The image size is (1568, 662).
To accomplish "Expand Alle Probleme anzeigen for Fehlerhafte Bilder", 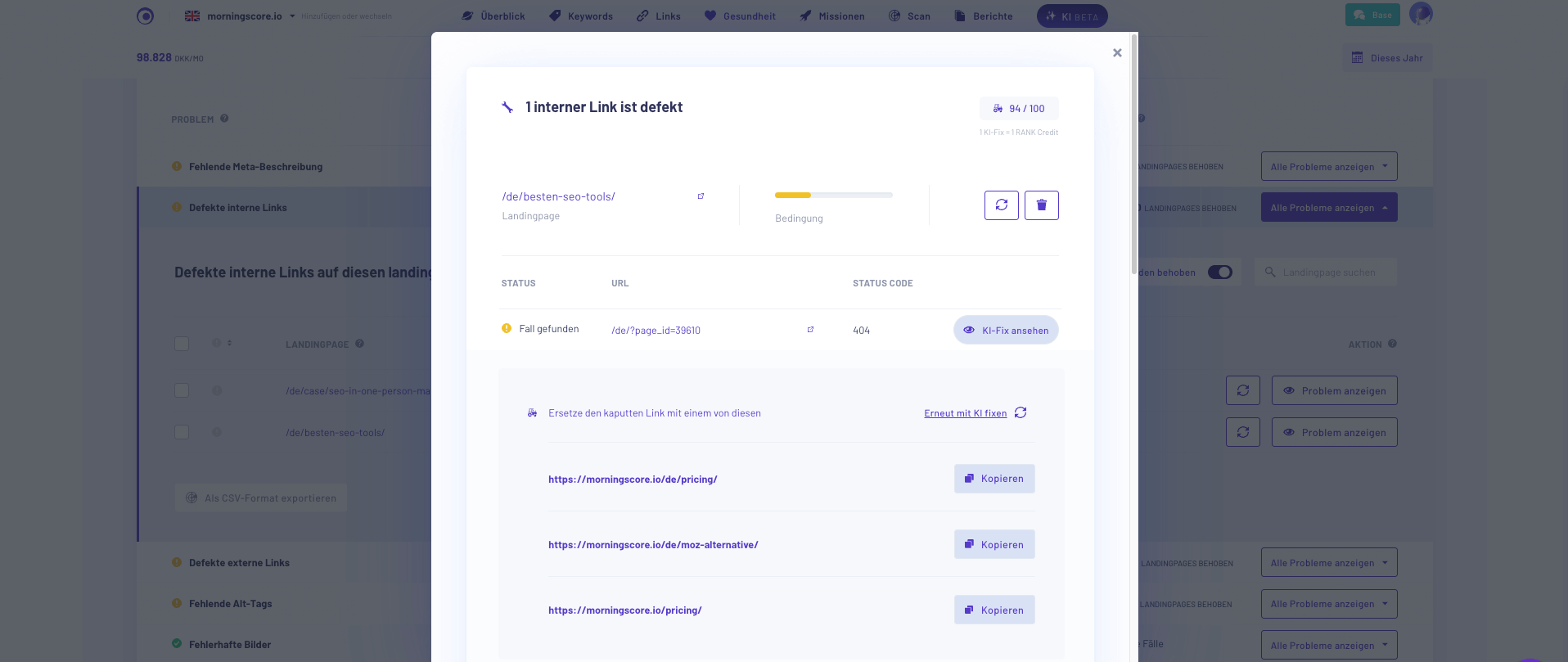I will [1329, 645].
